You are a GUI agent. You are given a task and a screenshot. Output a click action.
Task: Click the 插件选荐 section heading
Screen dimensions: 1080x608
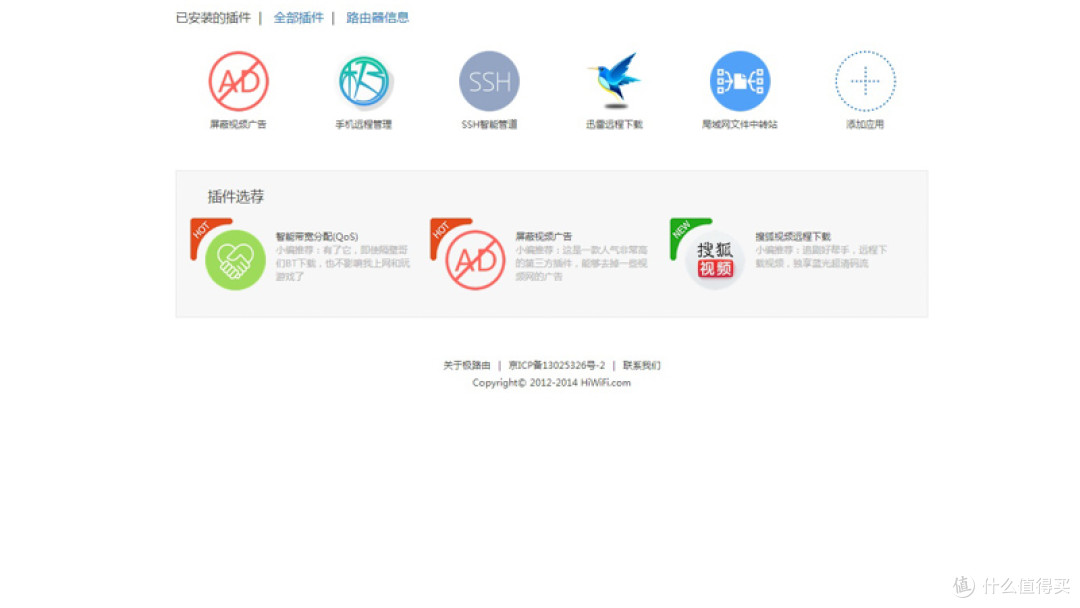coord(236,197)
